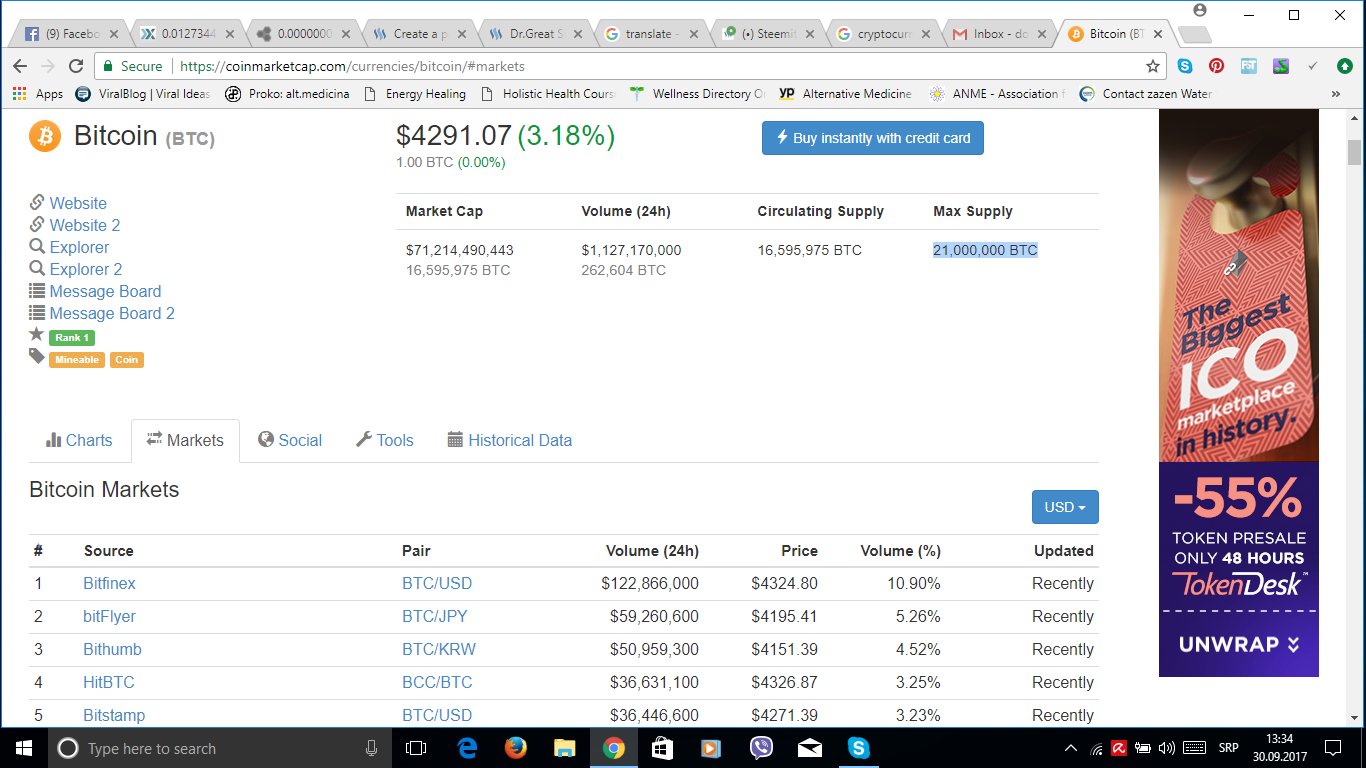Viewport: 1366px width, 768px height.
Task: Open Holistic Health Cours bookmark
Action: click(549, 93)
